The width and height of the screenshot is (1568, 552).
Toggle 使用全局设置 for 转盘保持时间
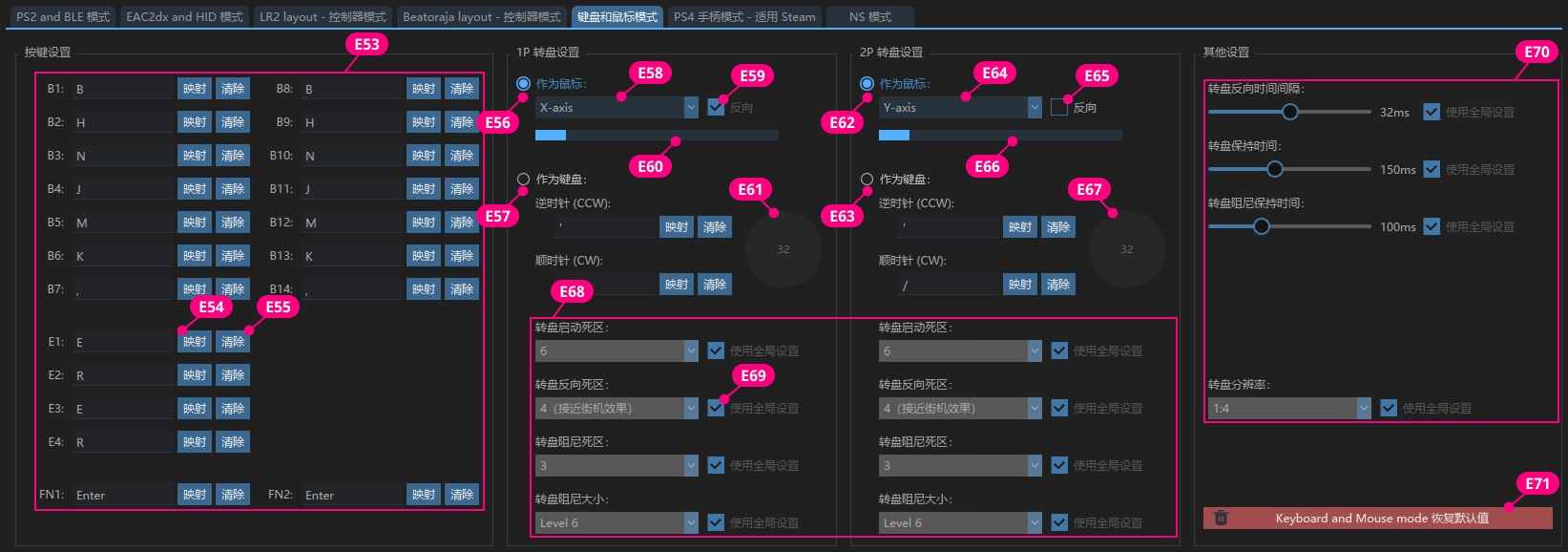[1432, 169]
